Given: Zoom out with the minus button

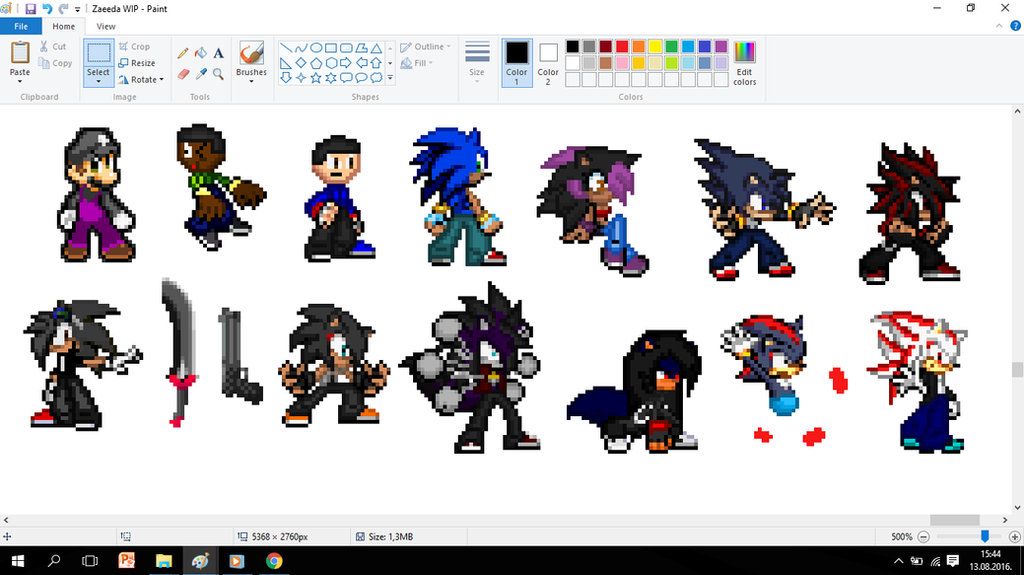Looking at the screenshot, I should pyautogui.click(x=923, y=536).
